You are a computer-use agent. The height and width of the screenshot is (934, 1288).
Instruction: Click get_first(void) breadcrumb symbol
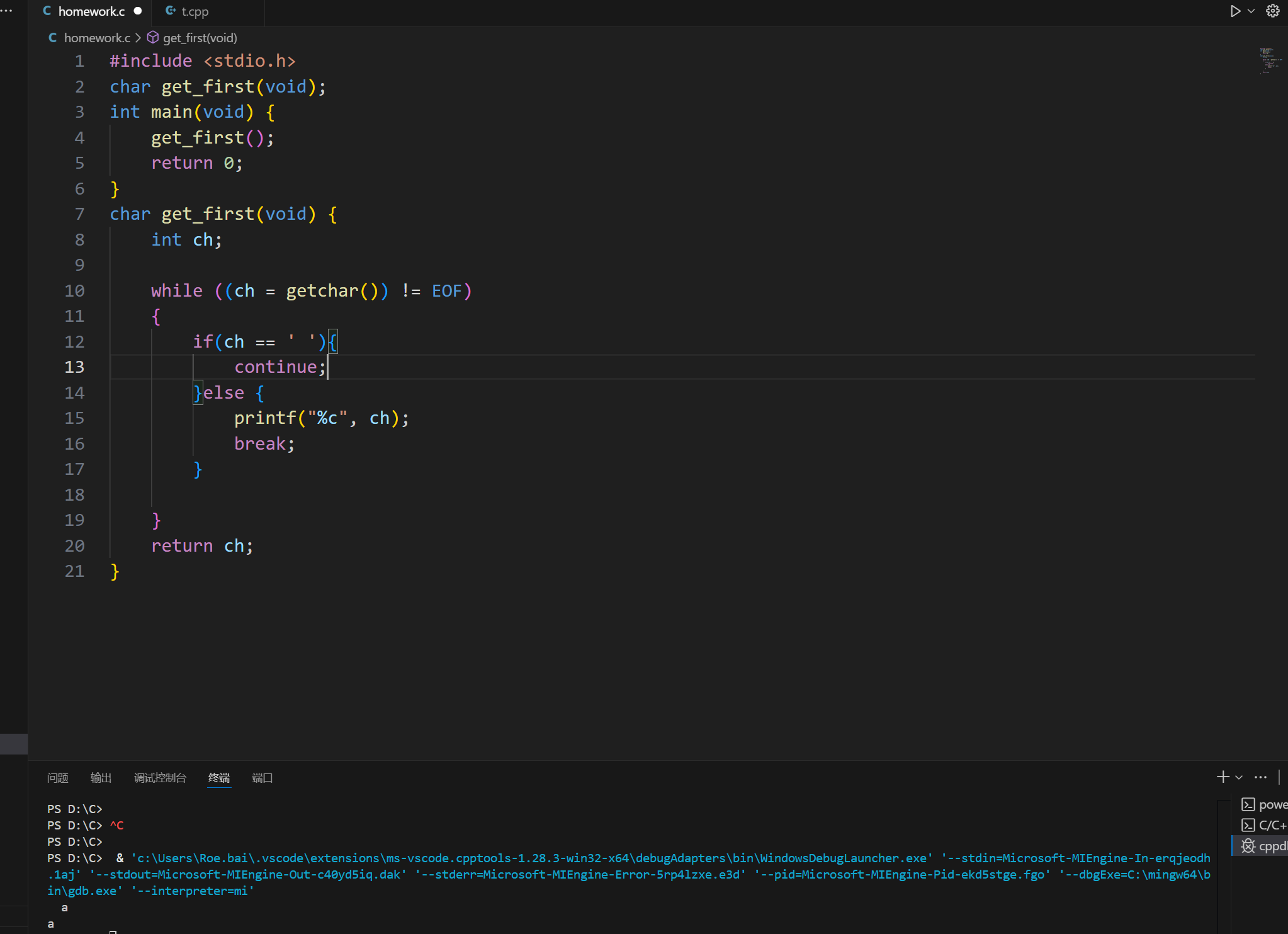tap(199, 38)
